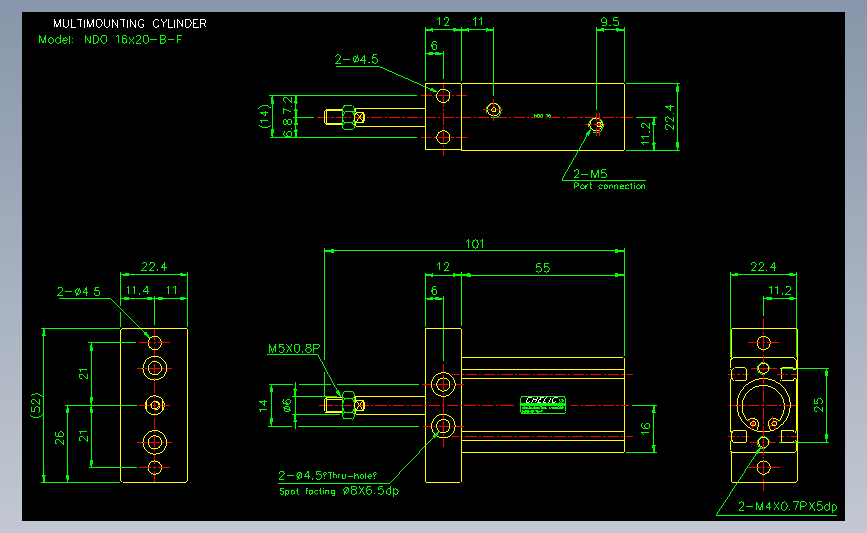Click the CHELIC logo label on cylinder body

point(543,405)
